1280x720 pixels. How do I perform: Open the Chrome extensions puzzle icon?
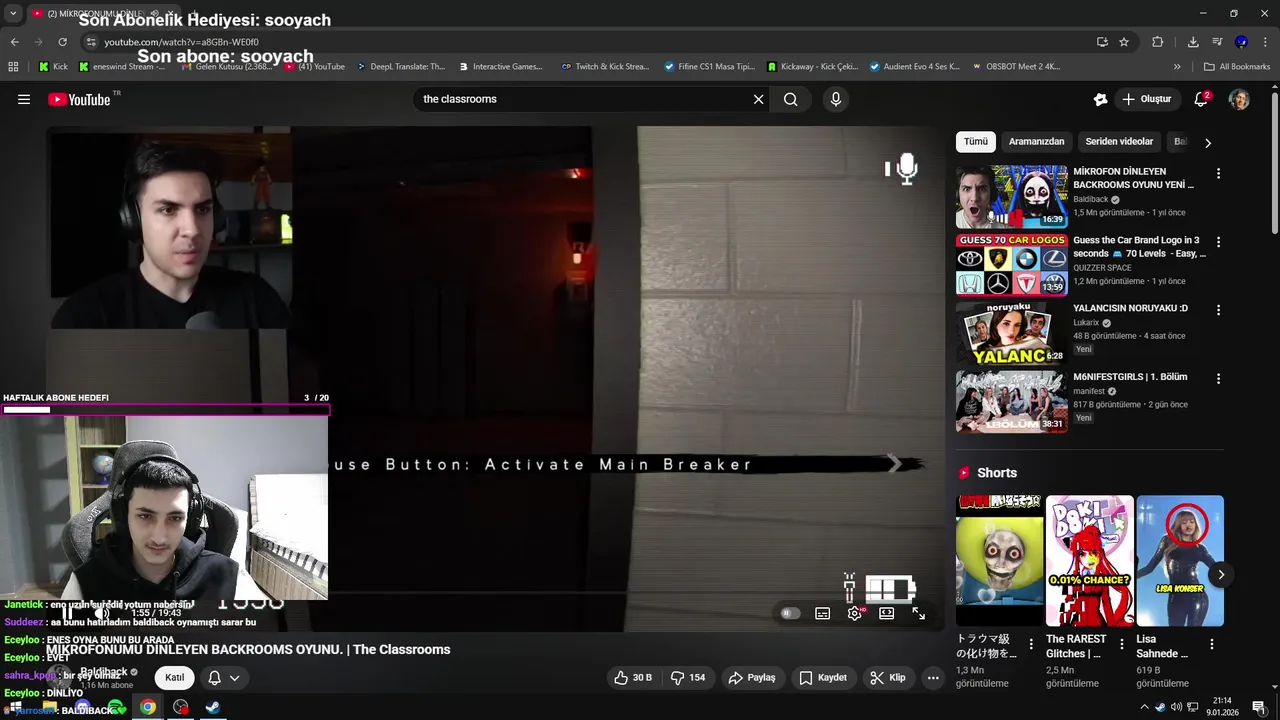[x=1158, y=42]
